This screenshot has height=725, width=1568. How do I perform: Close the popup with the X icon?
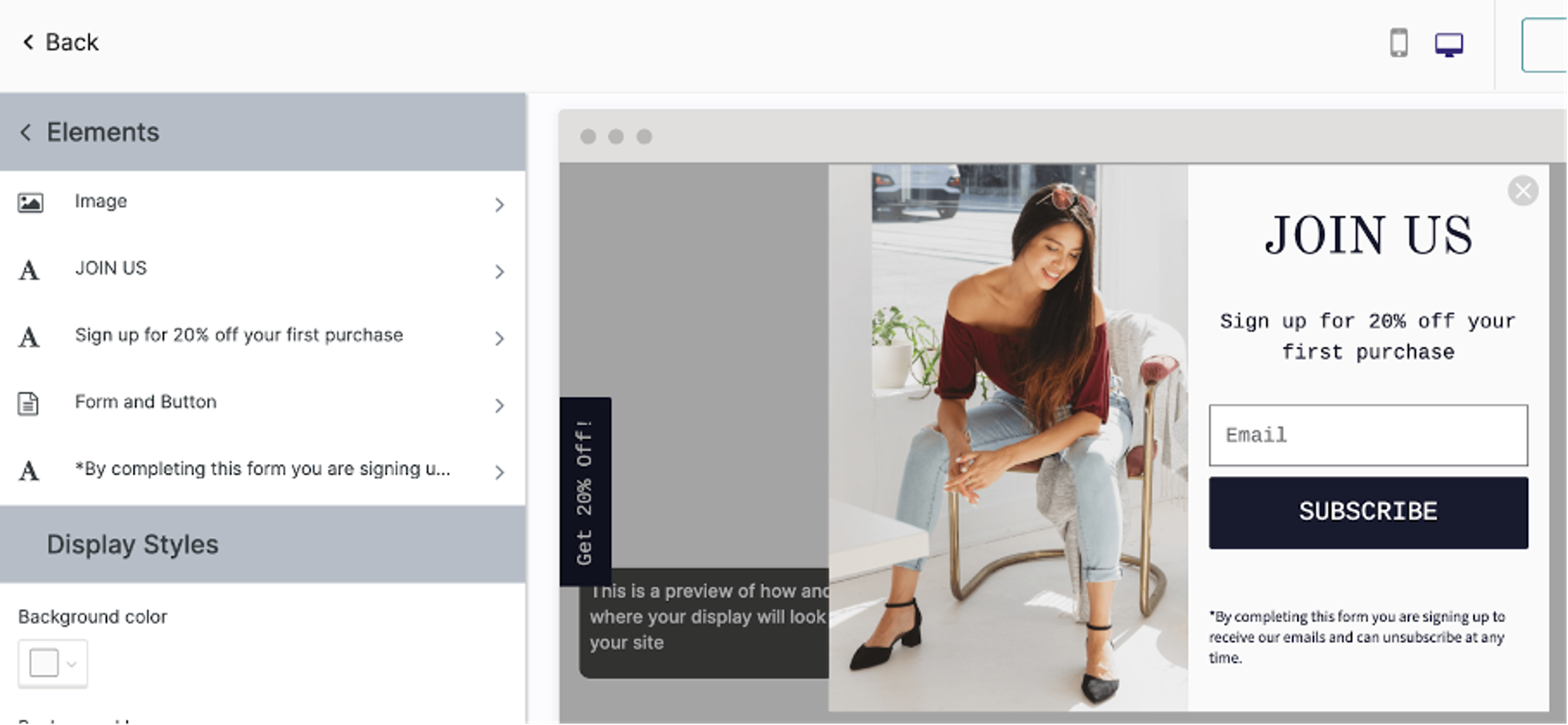pos(1523,191)
